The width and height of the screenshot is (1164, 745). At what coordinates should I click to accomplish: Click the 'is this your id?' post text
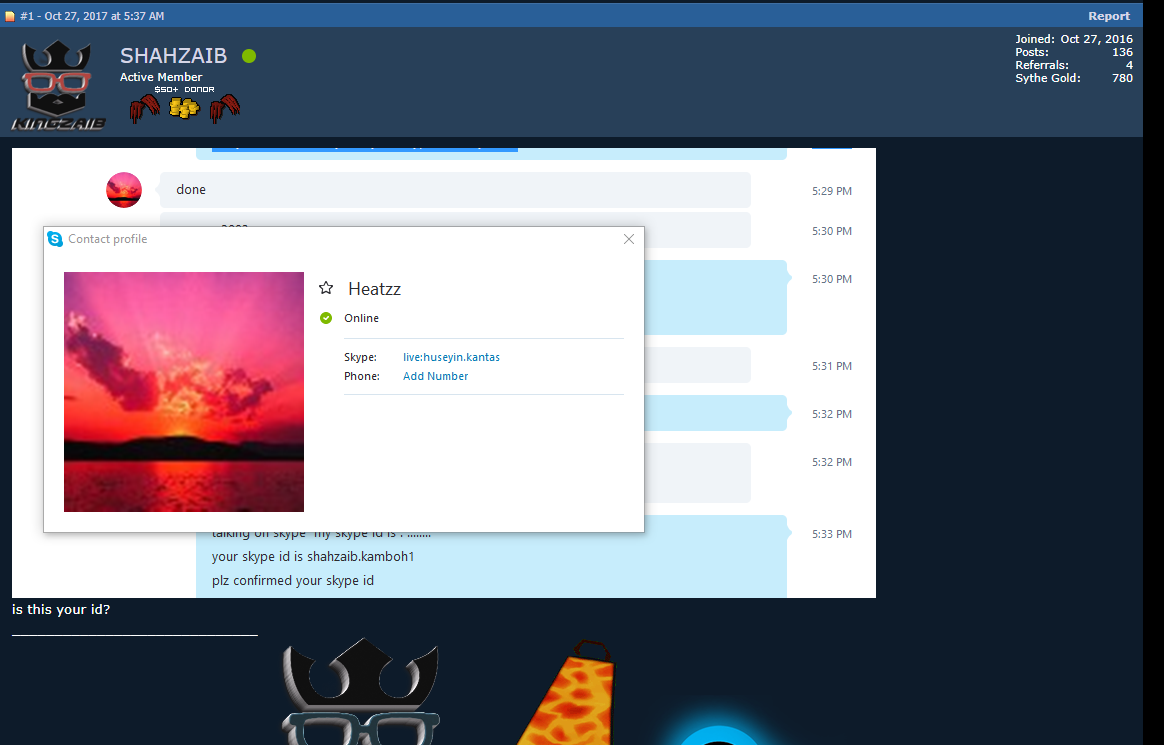tap(61, 610)
